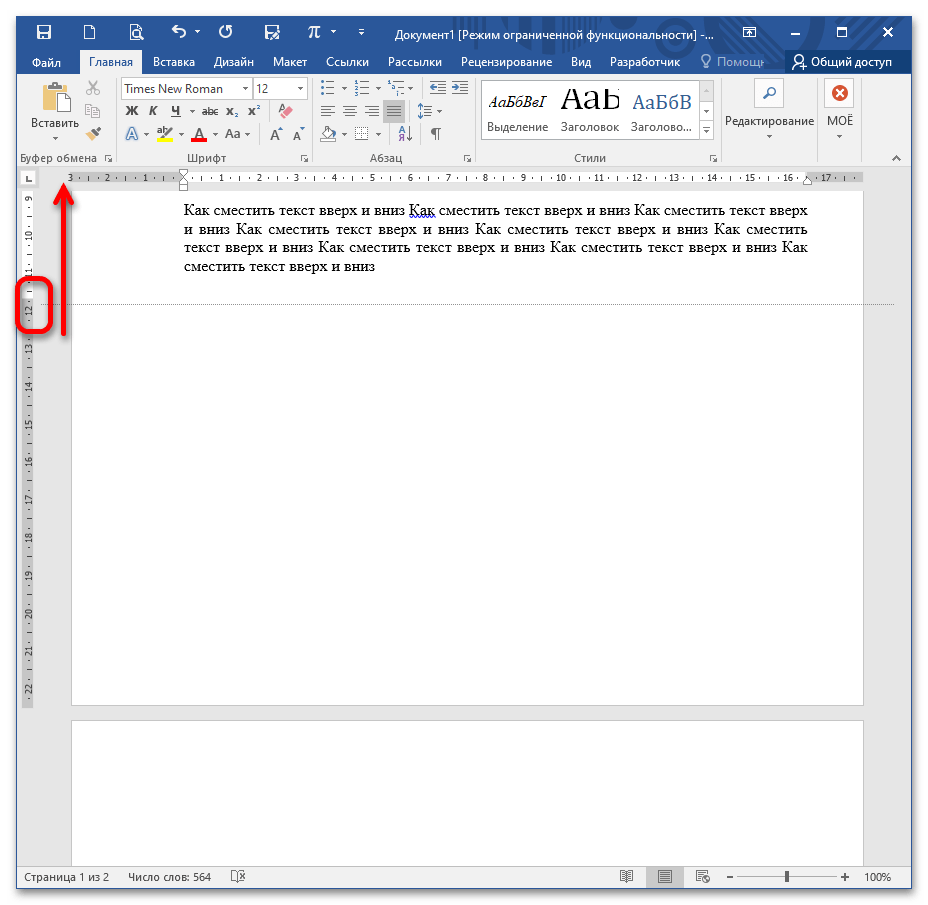Viewport: 928px width, 905px height.
Task: Toggle Justify text alignment
Action: point(394,111)
